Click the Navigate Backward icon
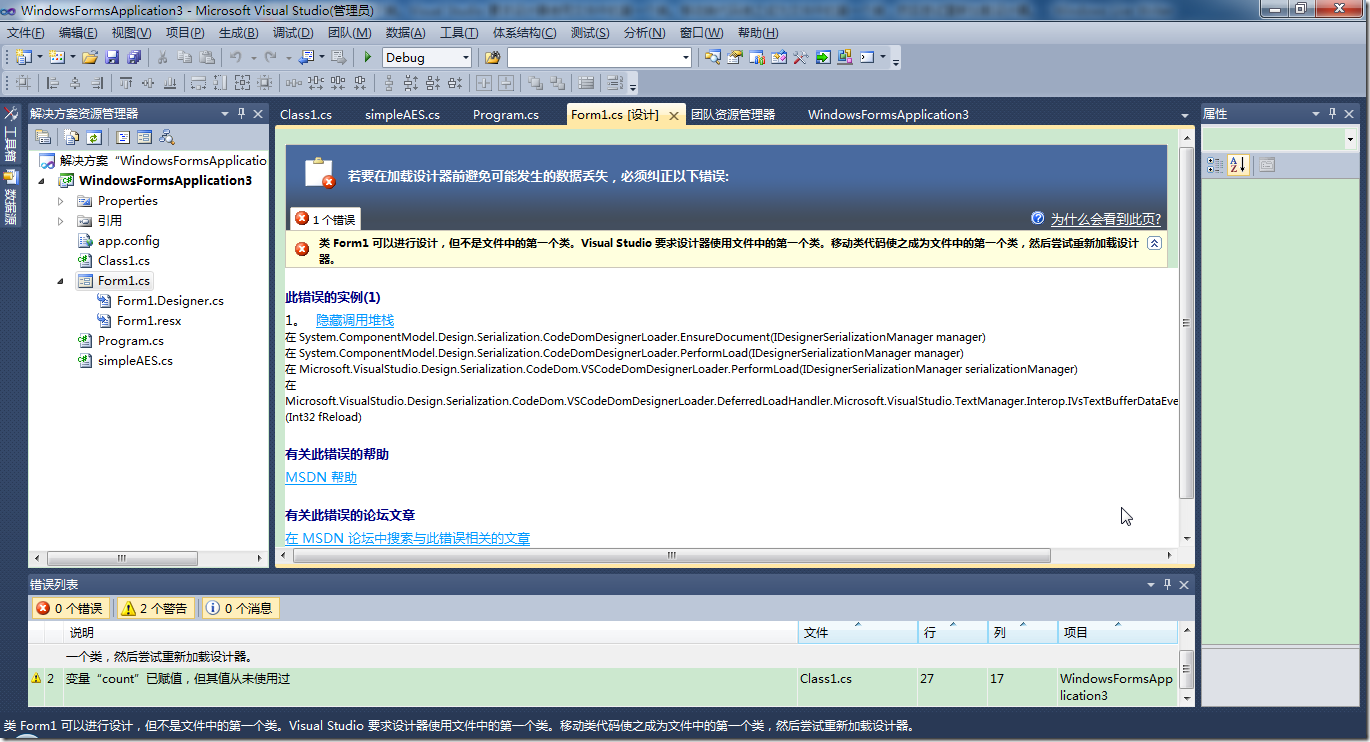Screen dimensions: 1370x742 tap(306, 57)
